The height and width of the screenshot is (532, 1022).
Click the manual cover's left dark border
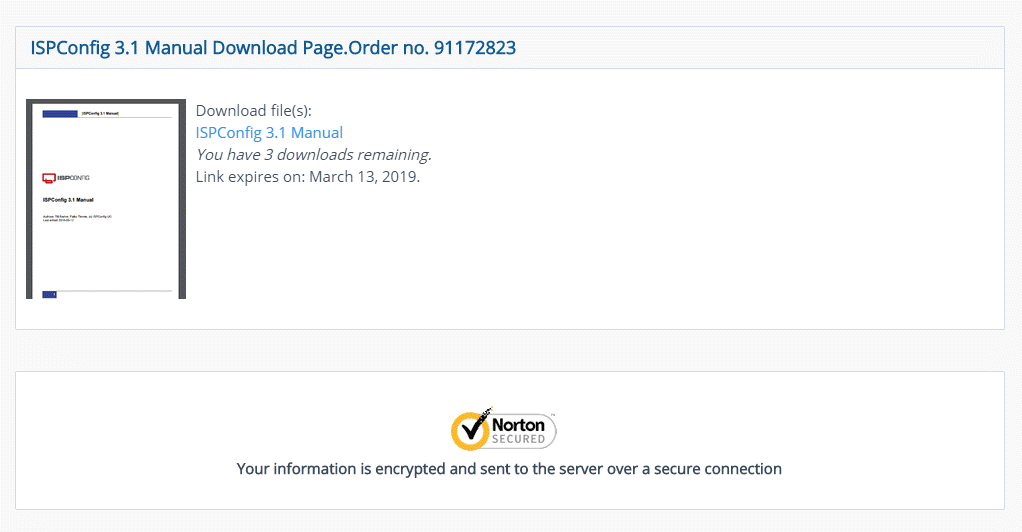pyautogui.click(x=29, y=200)
